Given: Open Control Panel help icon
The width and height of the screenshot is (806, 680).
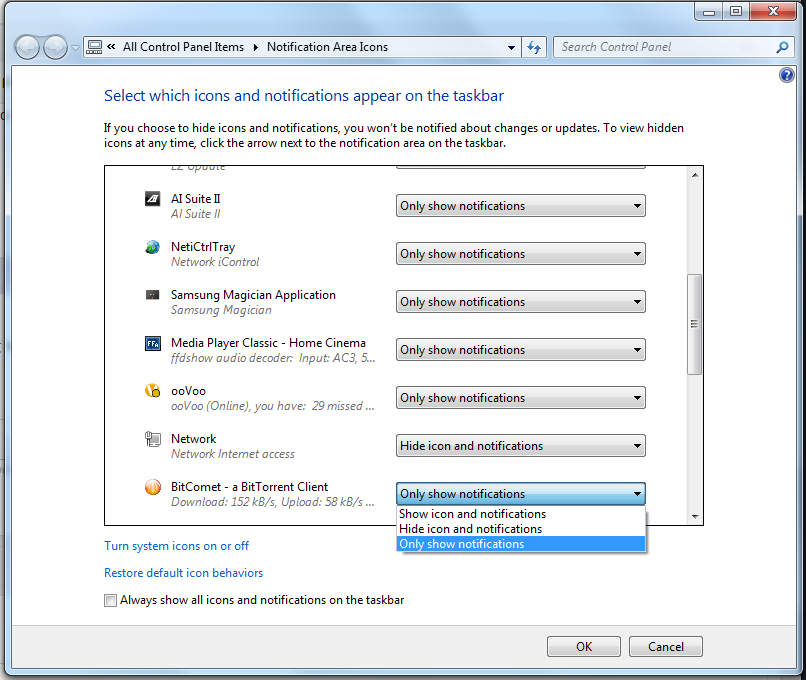Looking at the screenshot, I should click(786, 76).
